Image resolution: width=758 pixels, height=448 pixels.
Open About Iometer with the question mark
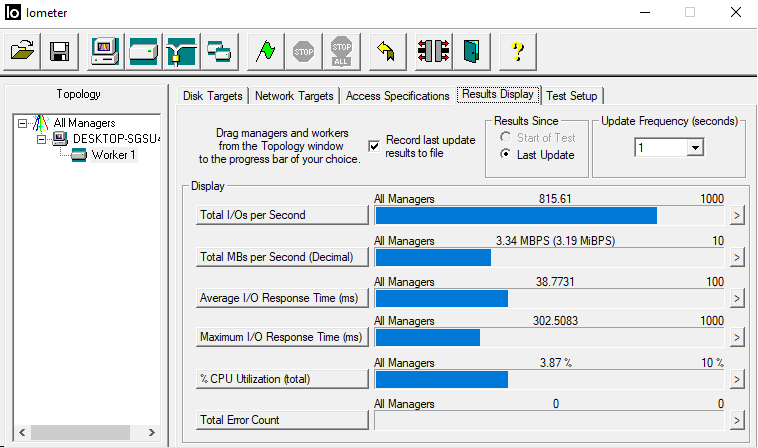(517, 51)
